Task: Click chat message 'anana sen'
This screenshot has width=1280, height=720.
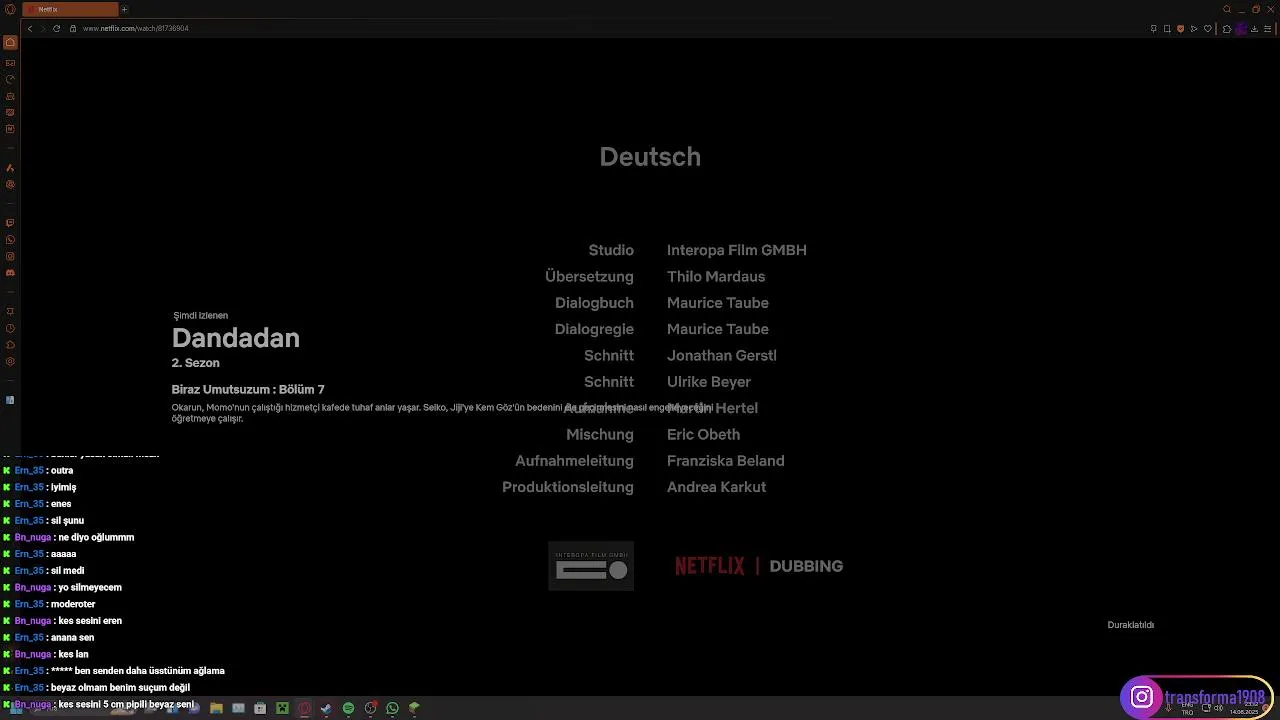Action: pos(72,637)
